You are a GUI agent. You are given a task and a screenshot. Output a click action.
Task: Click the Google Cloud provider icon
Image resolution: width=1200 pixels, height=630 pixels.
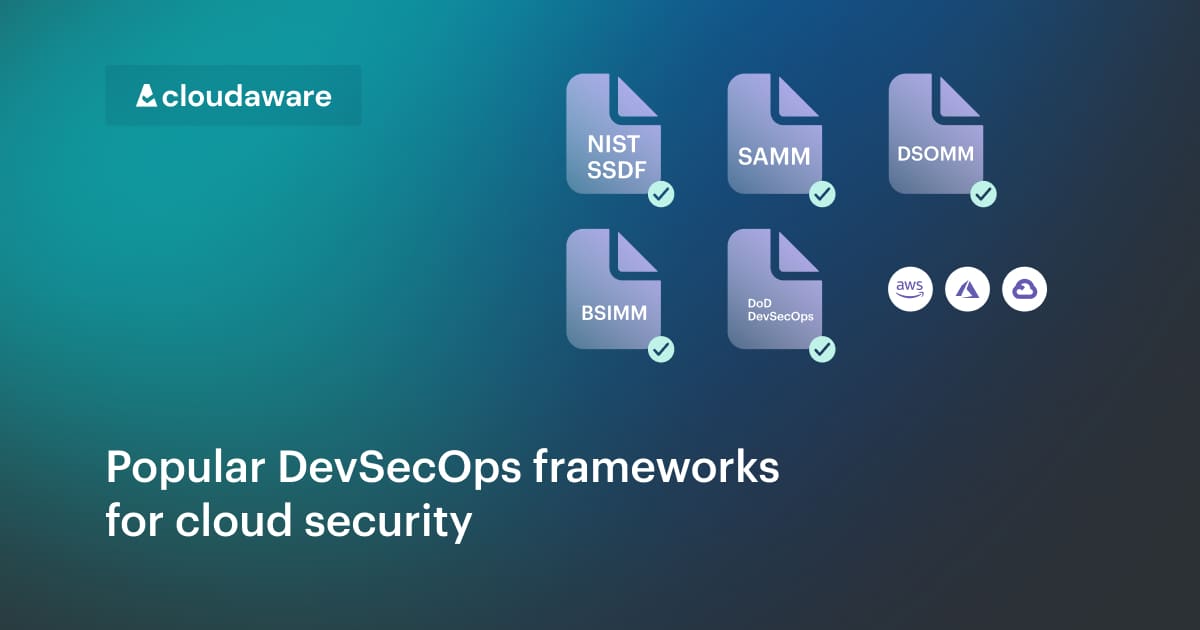[x=1025, y=289]
